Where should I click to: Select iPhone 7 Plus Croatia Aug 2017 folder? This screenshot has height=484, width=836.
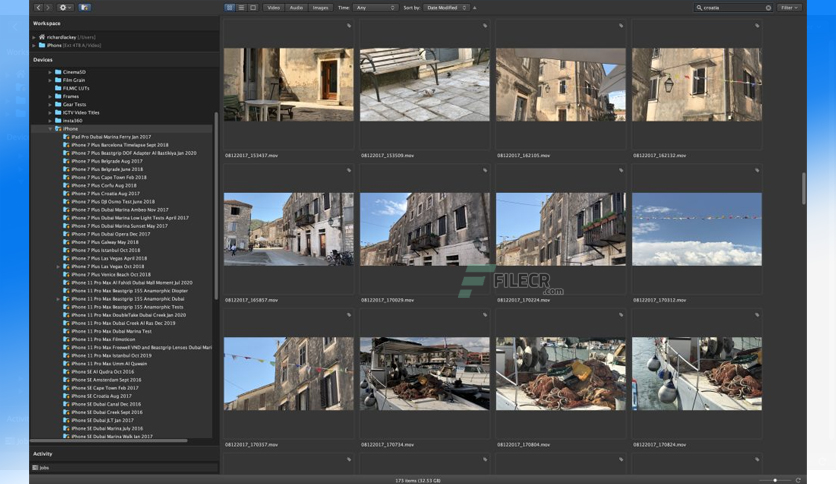coord(106,193)
